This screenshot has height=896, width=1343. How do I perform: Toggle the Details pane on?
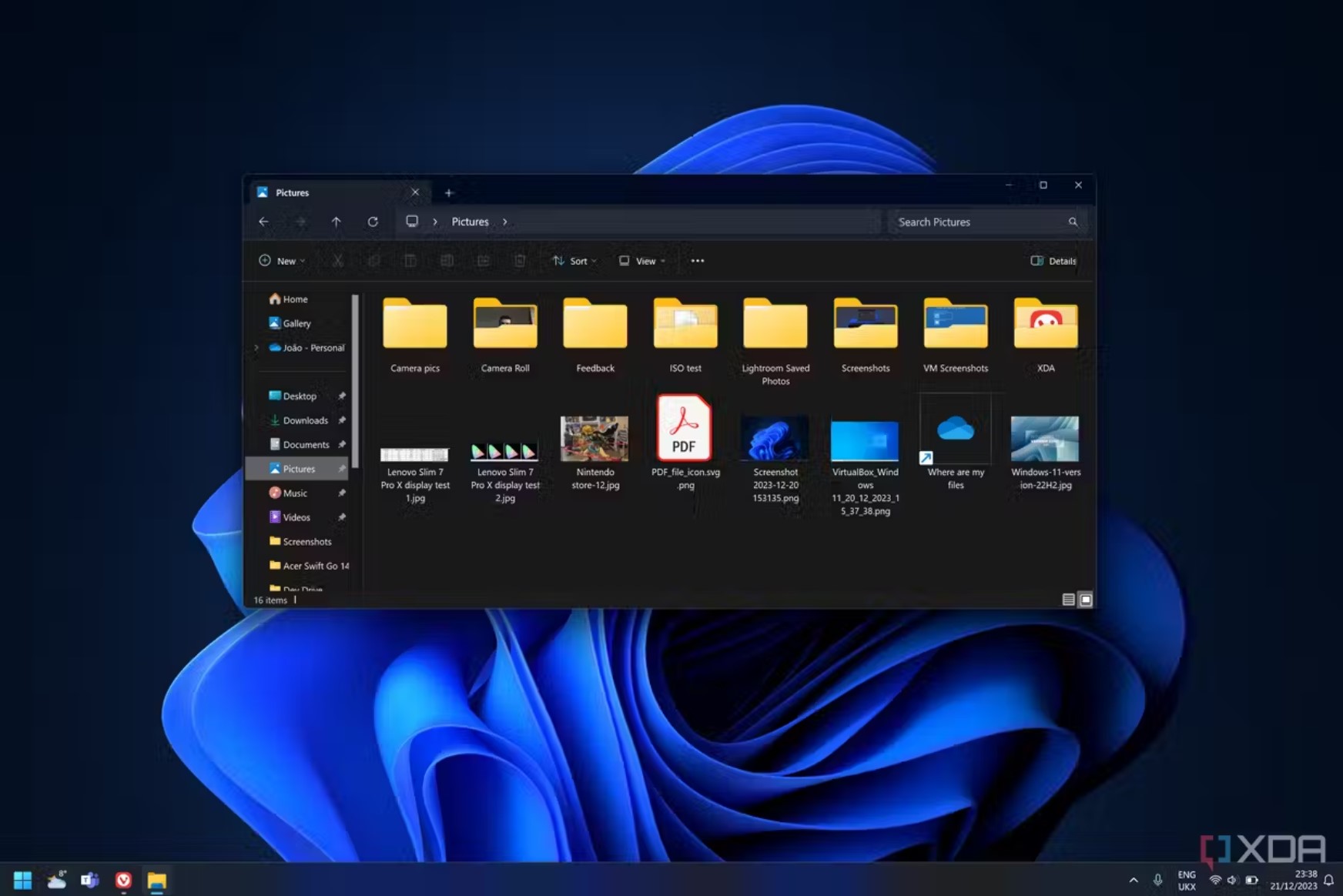(x=1053, y=261)
